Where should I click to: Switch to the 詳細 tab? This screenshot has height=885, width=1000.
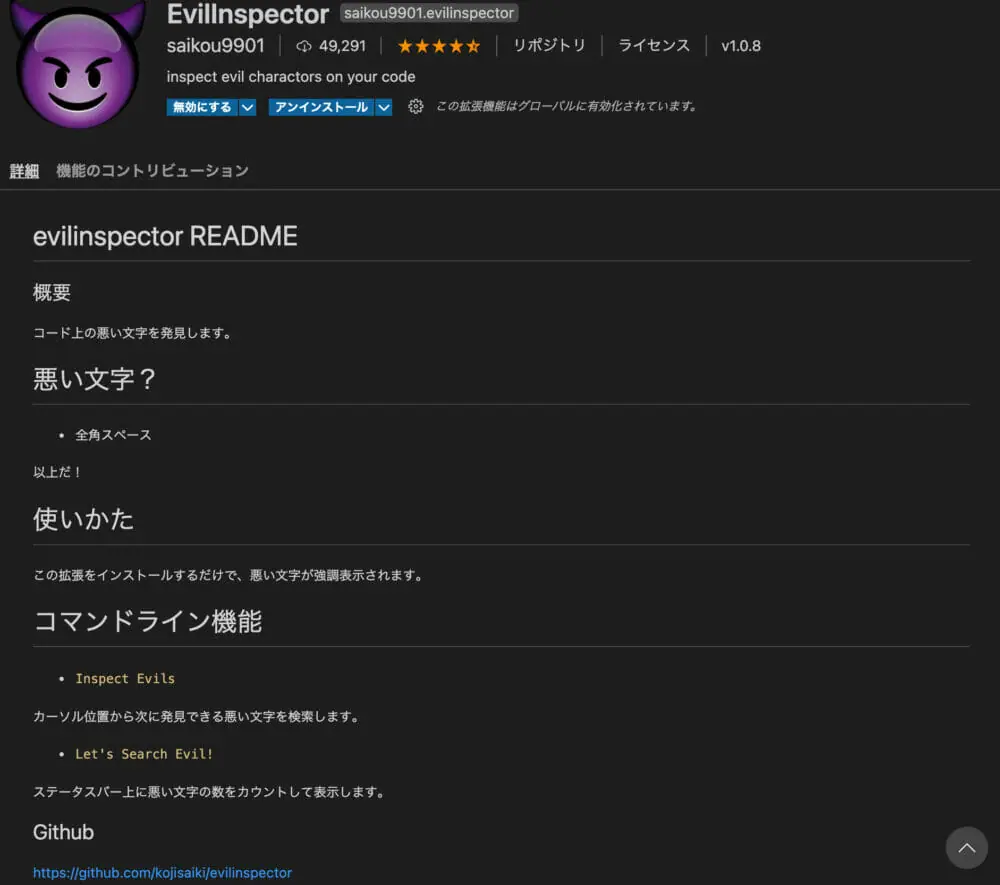click(24, 171)
